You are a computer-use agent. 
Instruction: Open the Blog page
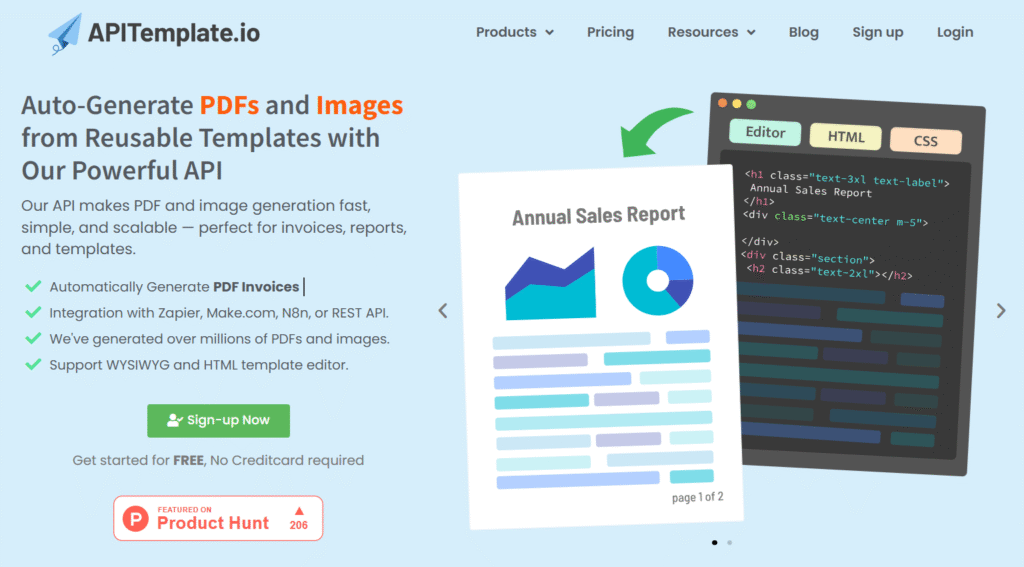tap(803, 32)
